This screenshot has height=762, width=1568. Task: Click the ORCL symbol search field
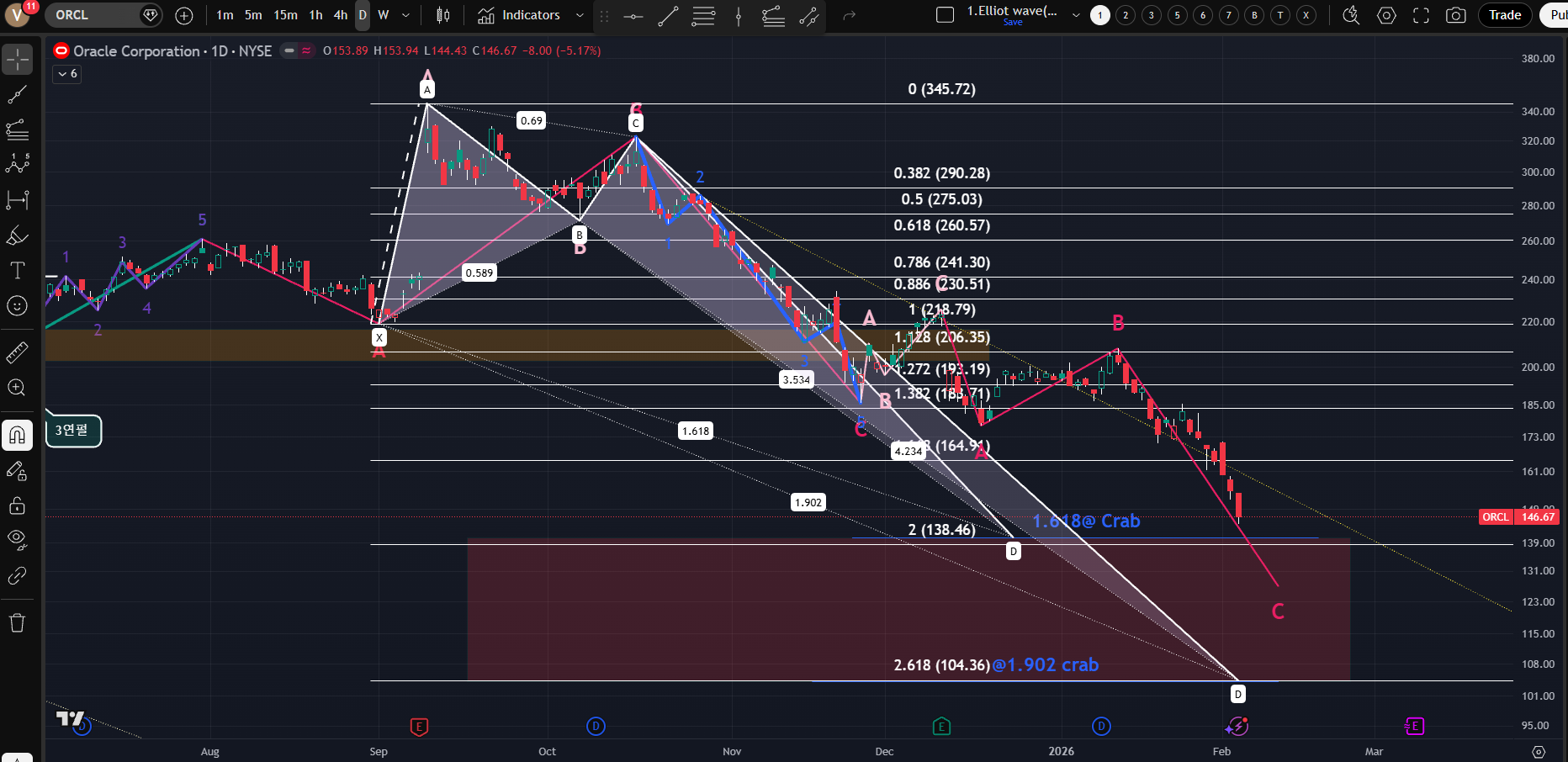pyautogui.click(x=93, y=15)
